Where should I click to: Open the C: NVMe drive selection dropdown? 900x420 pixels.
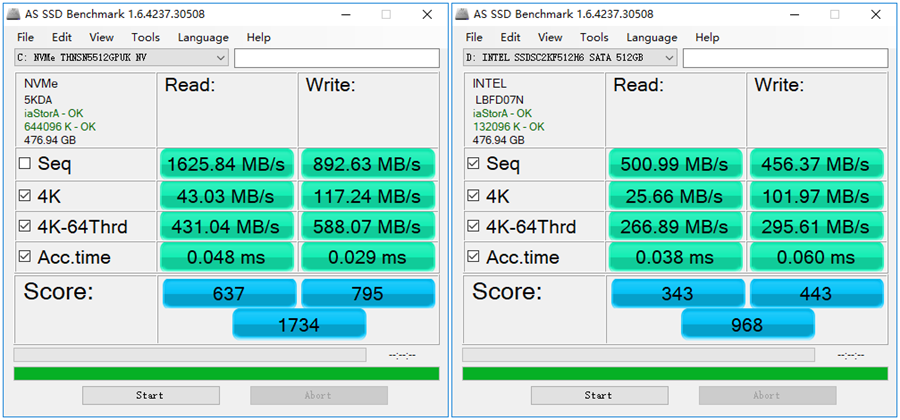click(x=121, y=58)
